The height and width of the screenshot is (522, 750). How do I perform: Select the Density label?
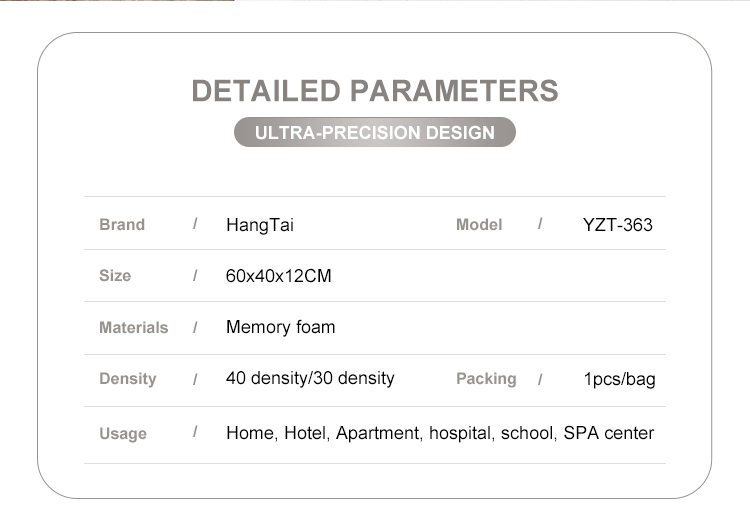click(x=128, y=378)
